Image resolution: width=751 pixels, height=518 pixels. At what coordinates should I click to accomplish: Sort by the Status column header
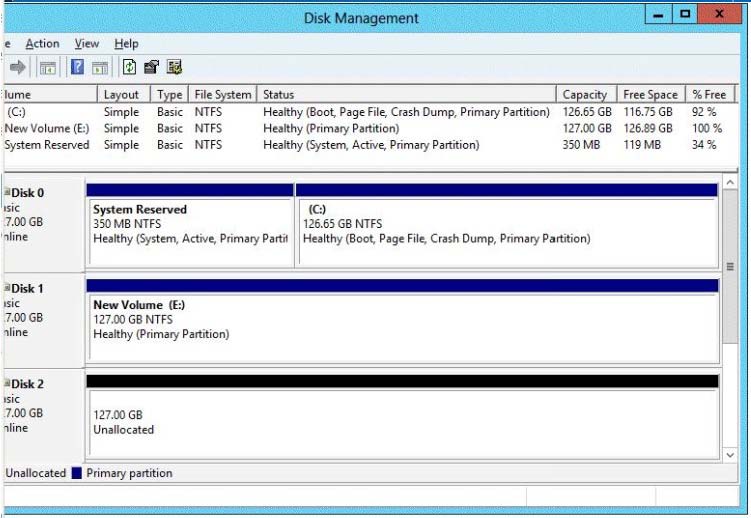407,94
